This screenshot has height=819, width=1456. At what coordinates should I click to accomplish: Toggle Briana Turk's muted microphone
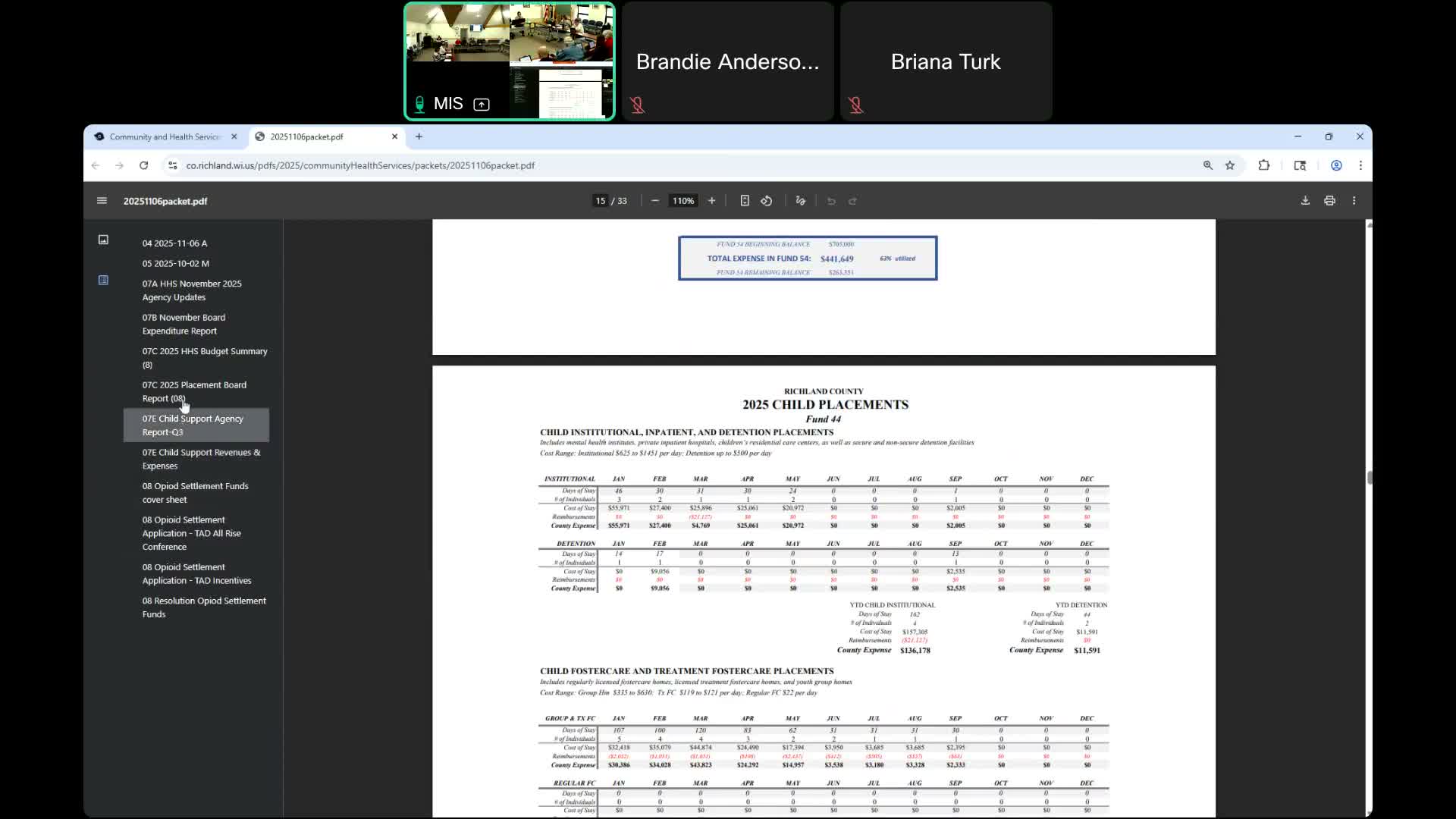[x=856, y=105]
